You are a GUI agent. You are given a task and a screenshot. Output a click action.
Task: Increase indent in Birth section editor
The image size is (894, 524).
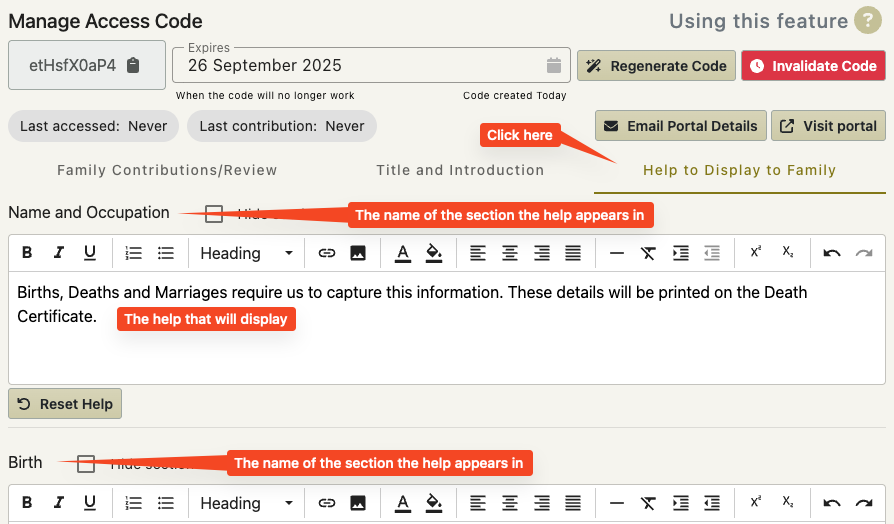tap(680, 502)
